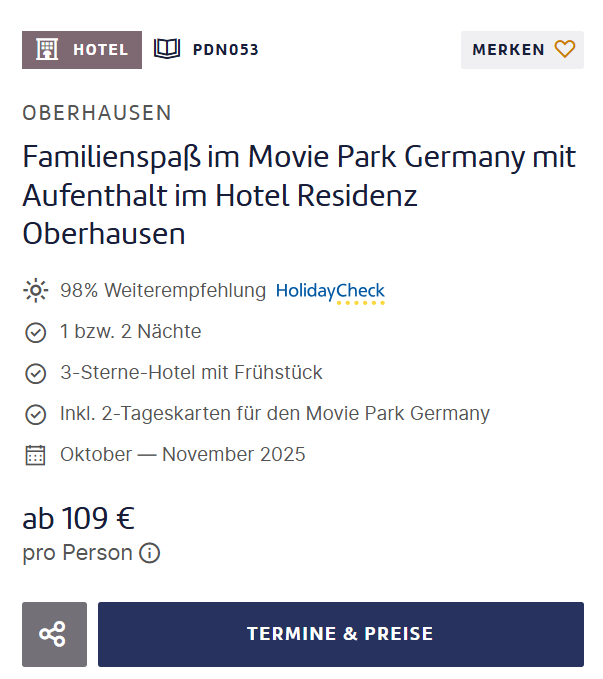
Task: Click the 'ab 109 €' price
Action: pyautogui.click(x=79, y=519)
